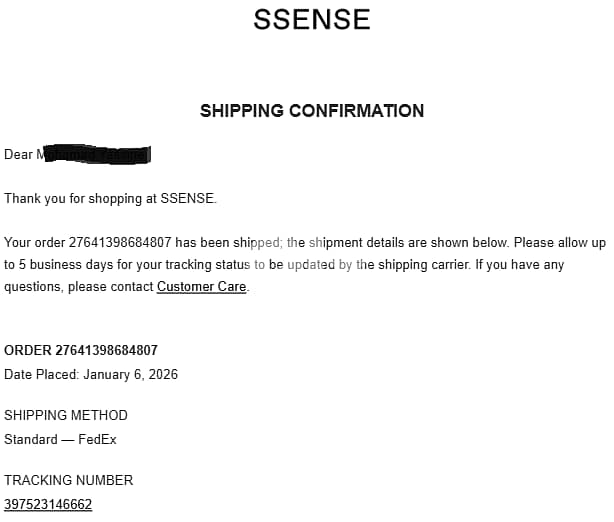The image size is (614, 522).
Task: Click the words 'shipping carrier'
Action: tap(423, 265)
